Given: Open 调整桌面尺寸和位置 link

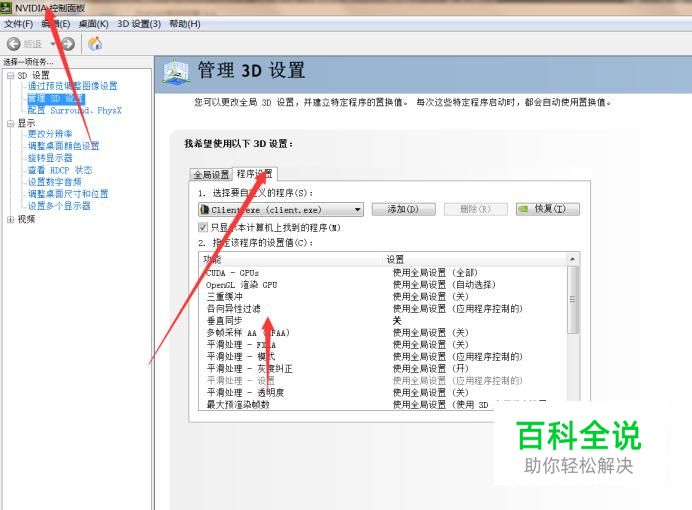Looking at the screenshot, I should [68, 194].
